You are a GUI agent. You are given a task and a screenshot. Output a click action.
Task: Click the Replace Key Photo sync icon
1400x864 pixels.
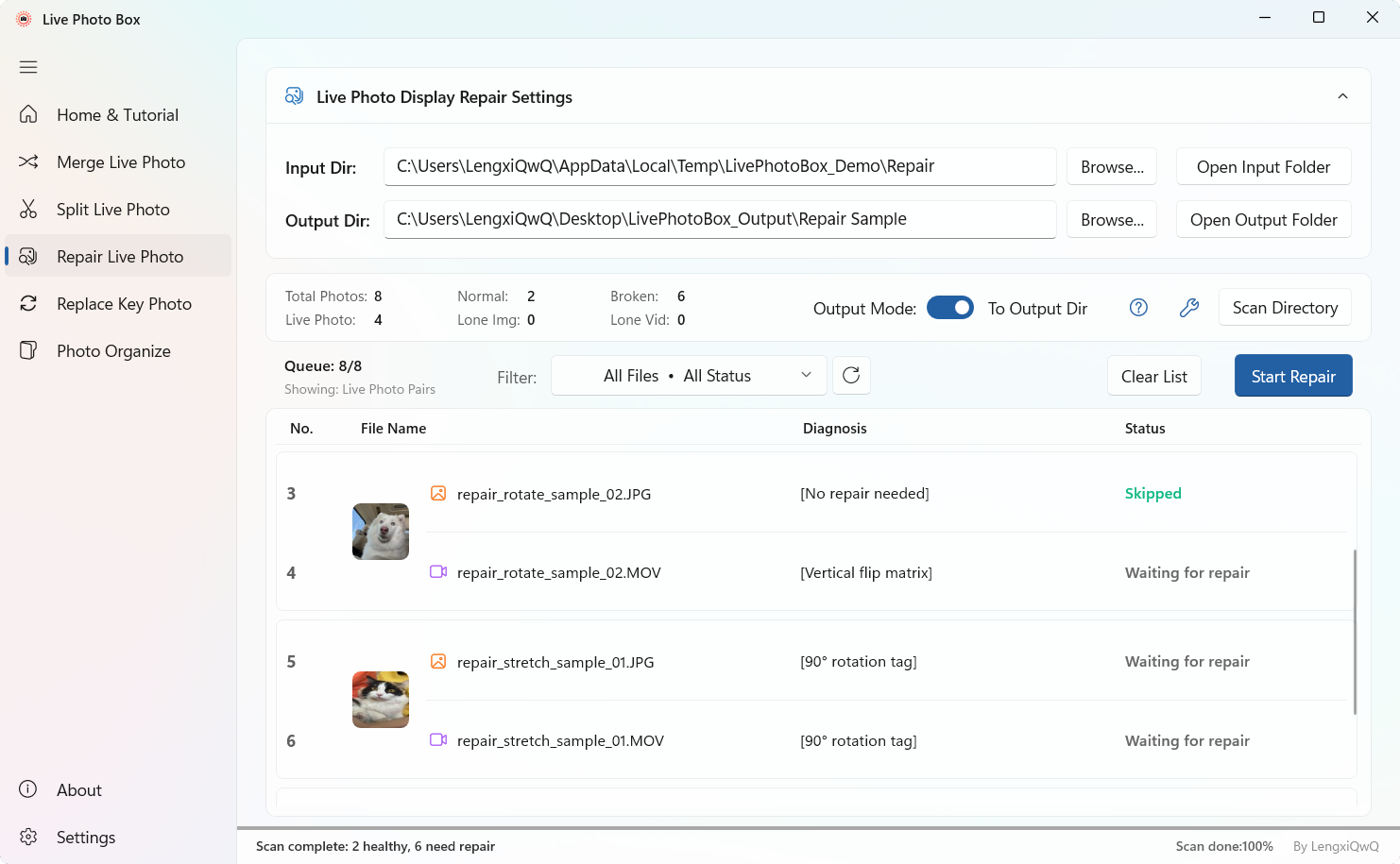click(28, 303)
